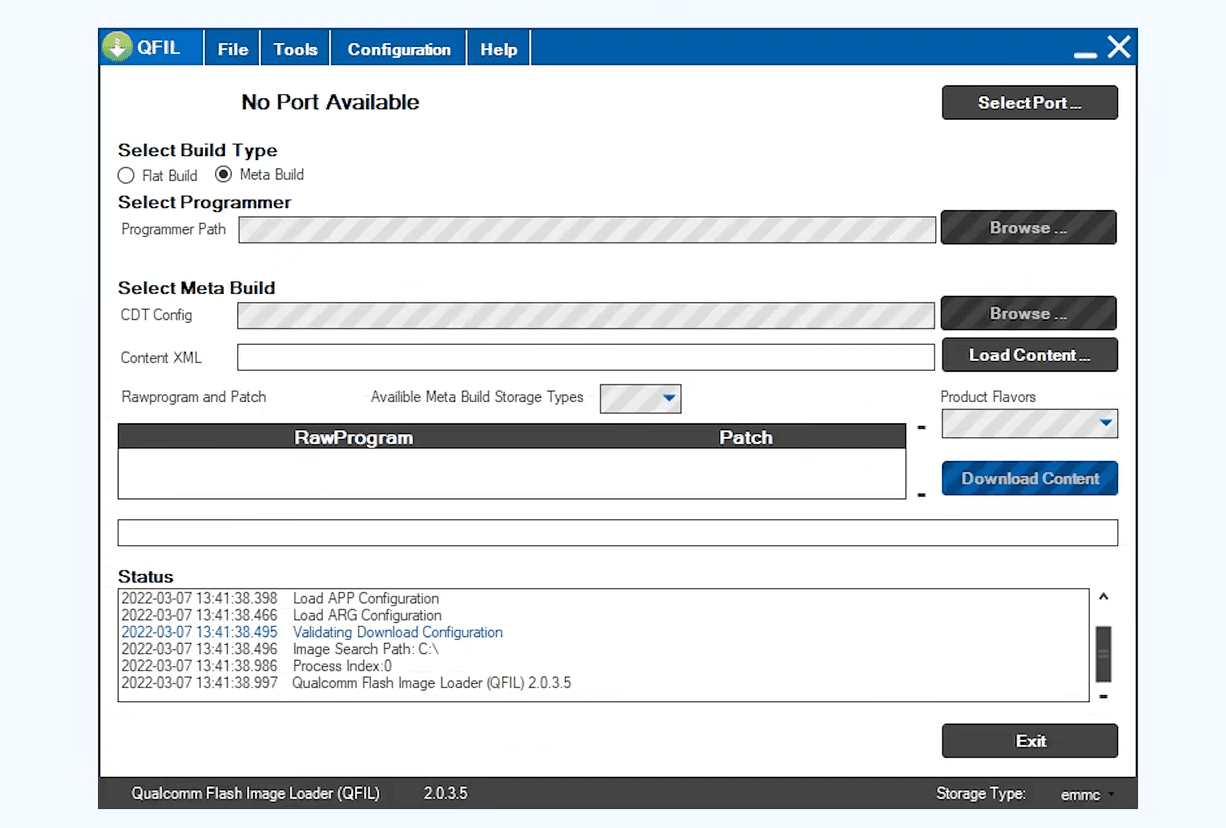Open the Product Flavors dropdown

tap(1105, 423)
